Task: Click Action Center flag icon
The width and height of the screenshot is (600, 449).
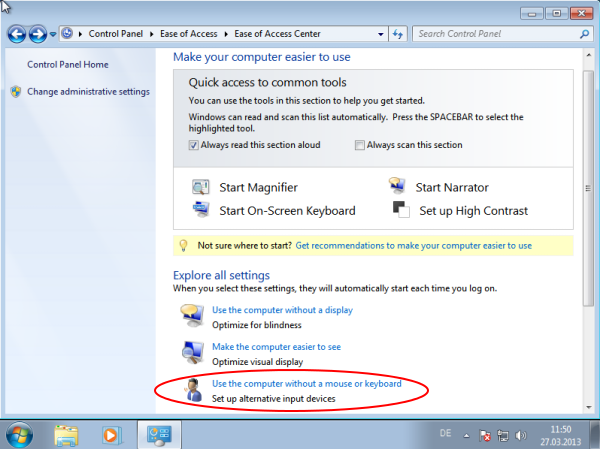Action: 484,435
